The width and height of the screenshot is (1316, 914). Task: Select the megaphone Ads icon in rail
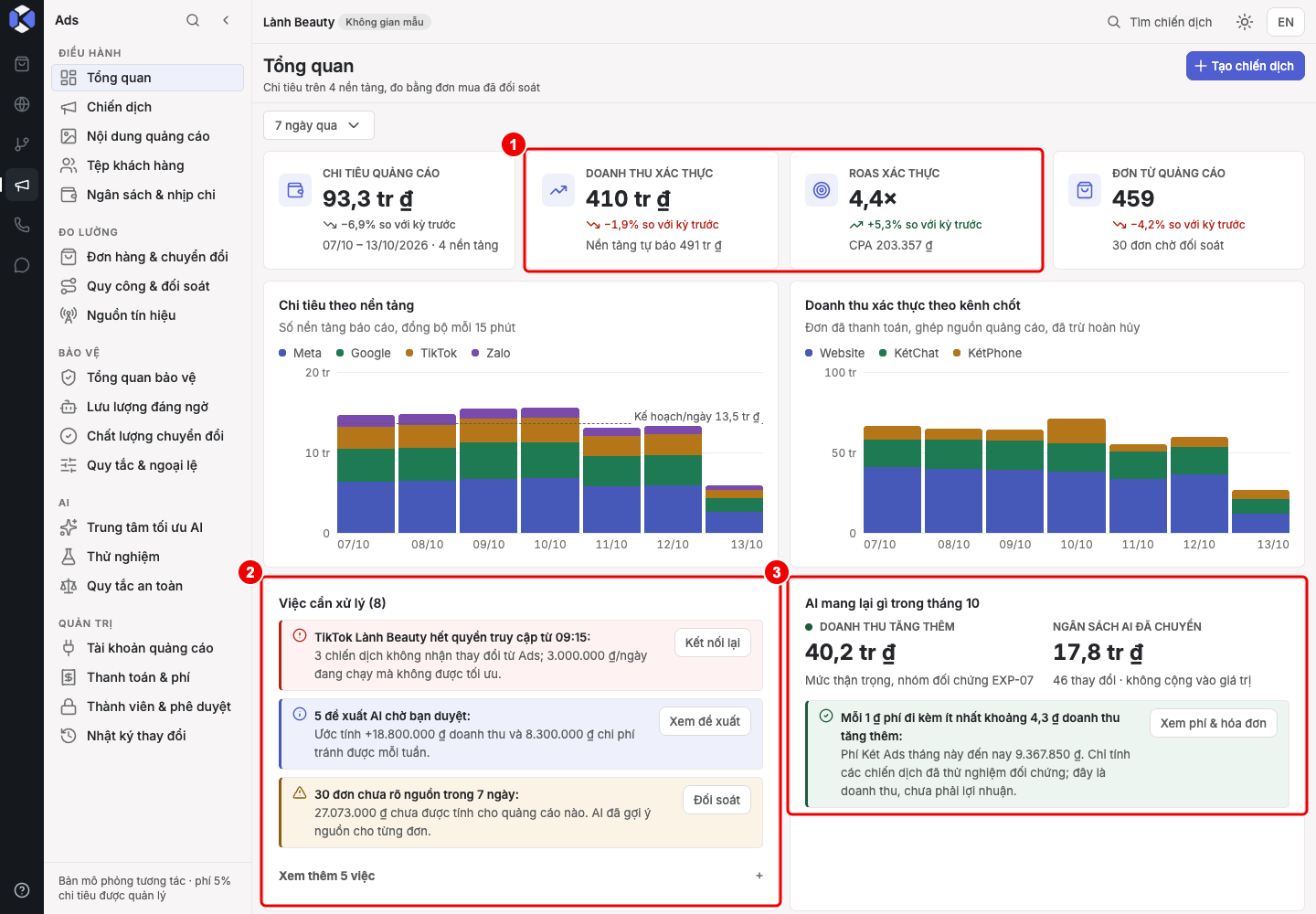(x=22, y=185)
